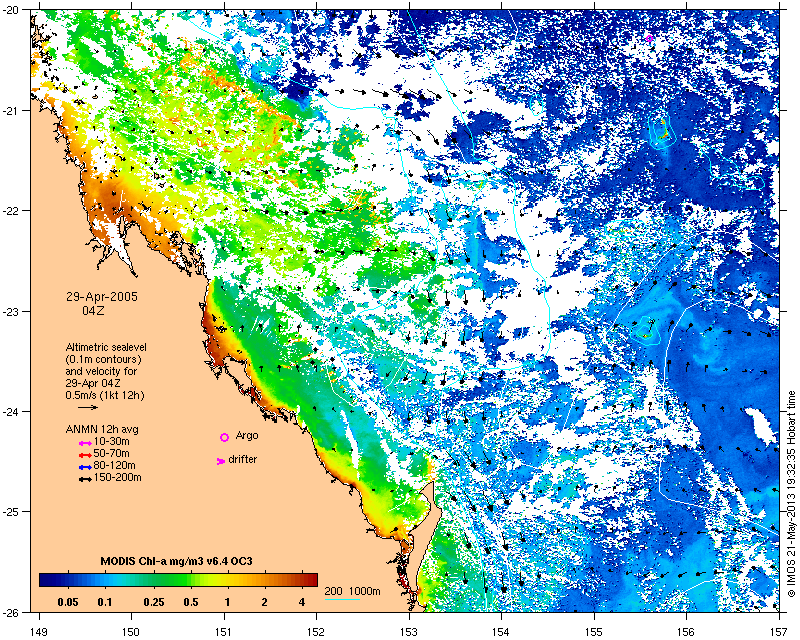Screen dimensions: 800x640
Task: Click the '151' longitude axis label
Action: pyautogui.click(x=224, y=632)
